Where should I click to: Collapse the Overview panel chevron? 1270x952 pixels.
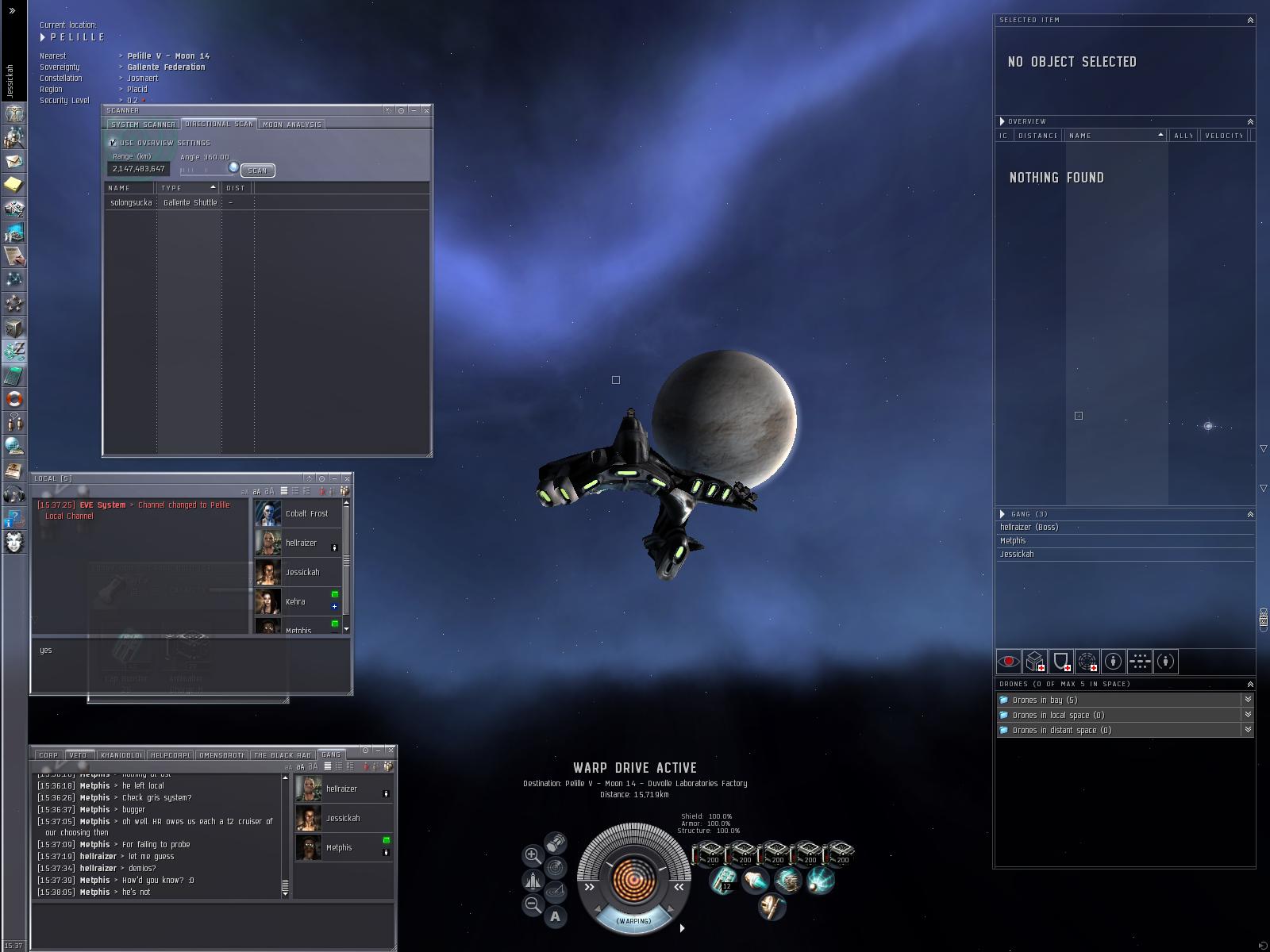[1250, 121]
